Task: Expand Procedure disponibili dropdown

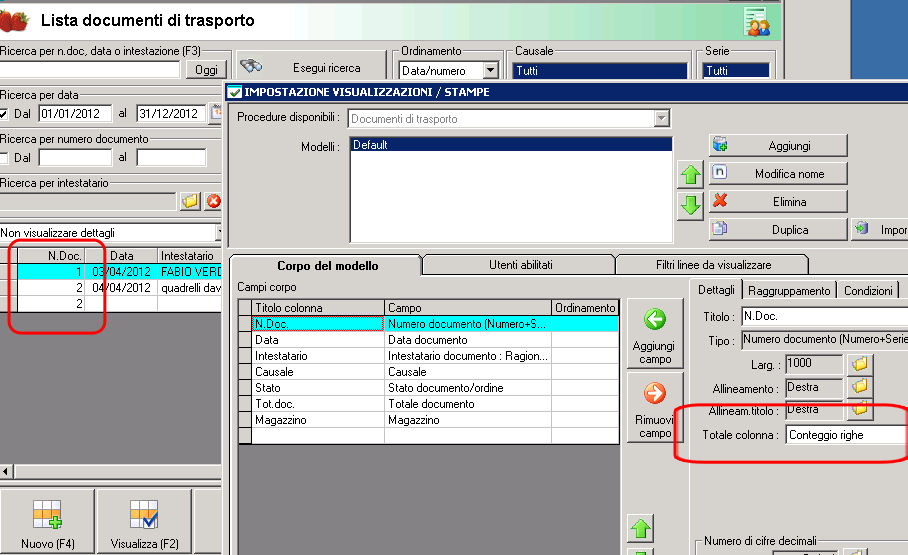Action: [661, 119]
